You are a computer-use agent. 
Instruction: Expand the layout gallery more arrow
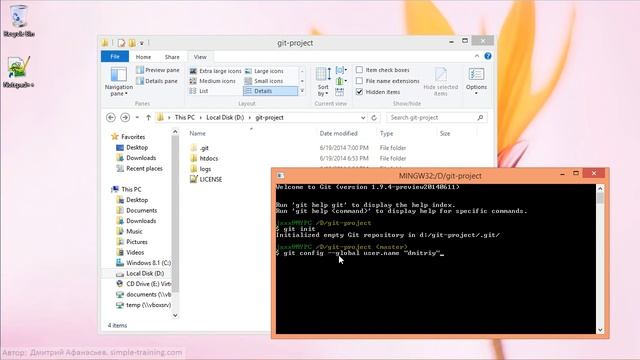pyautogui.click(x=302, y=91)
